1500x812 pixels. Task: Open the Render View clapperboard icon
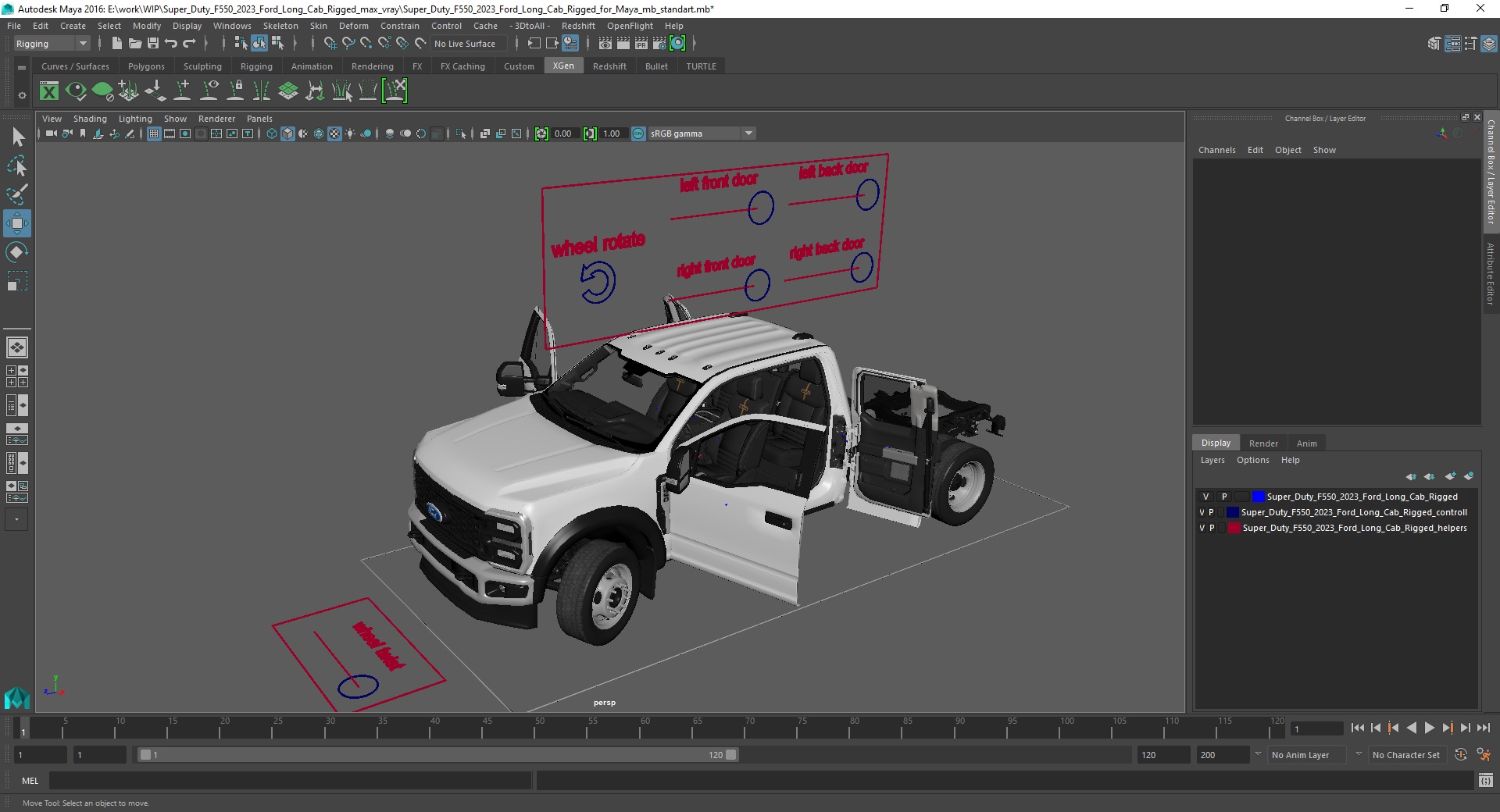[605, 44]
